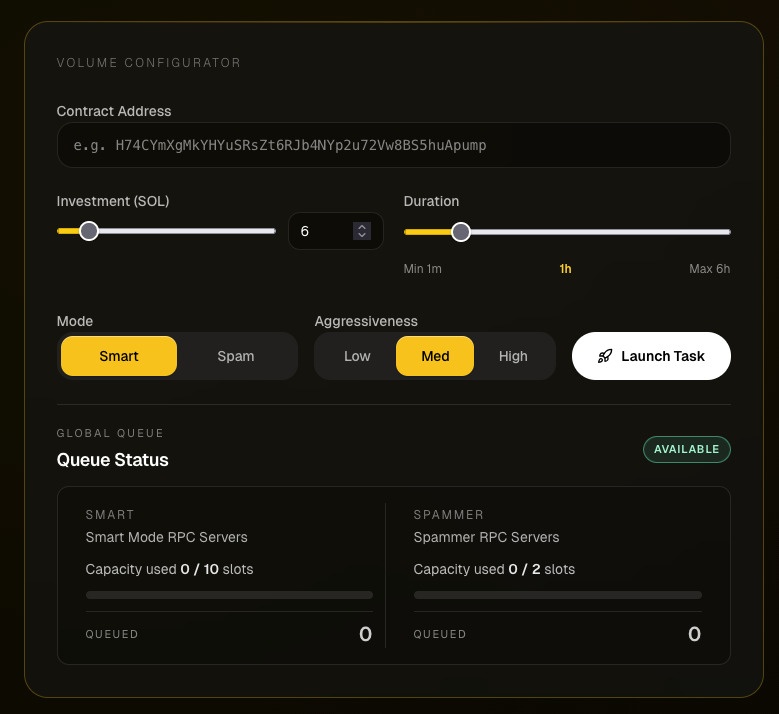Set Aggressiveness to Med
This screenshot has height=714, width=779.
[435, 356]
